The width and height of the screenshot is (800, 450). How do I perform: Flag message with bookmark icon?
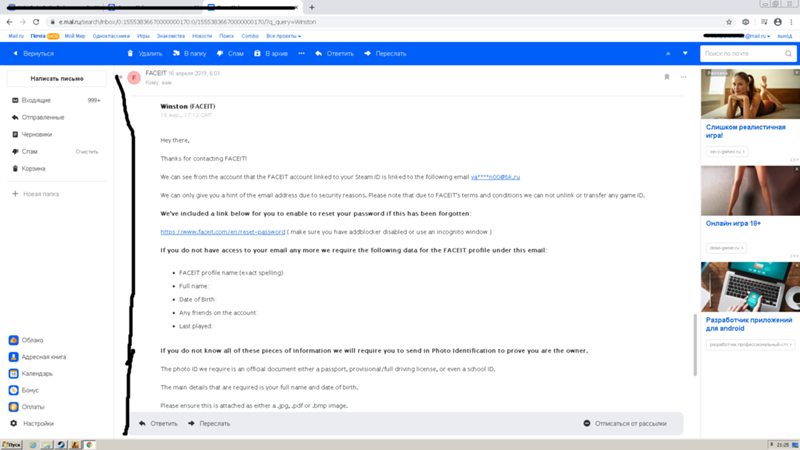(666, 77)
